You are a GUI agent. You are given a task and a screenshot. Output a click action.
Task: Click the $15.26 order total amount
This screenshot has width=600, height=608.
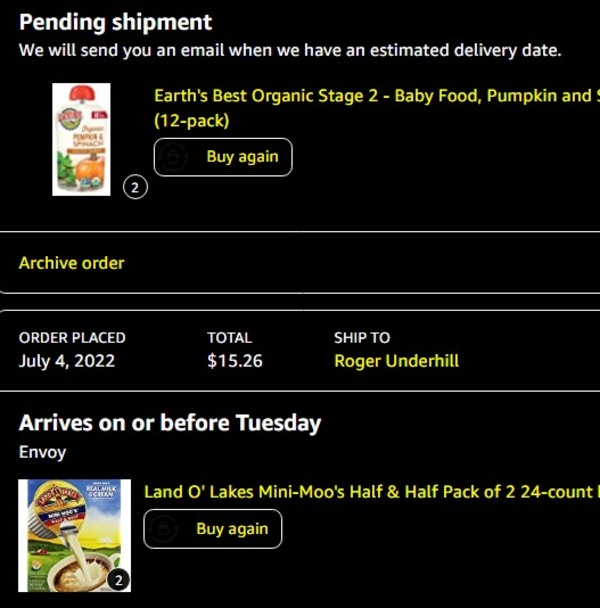235,361
